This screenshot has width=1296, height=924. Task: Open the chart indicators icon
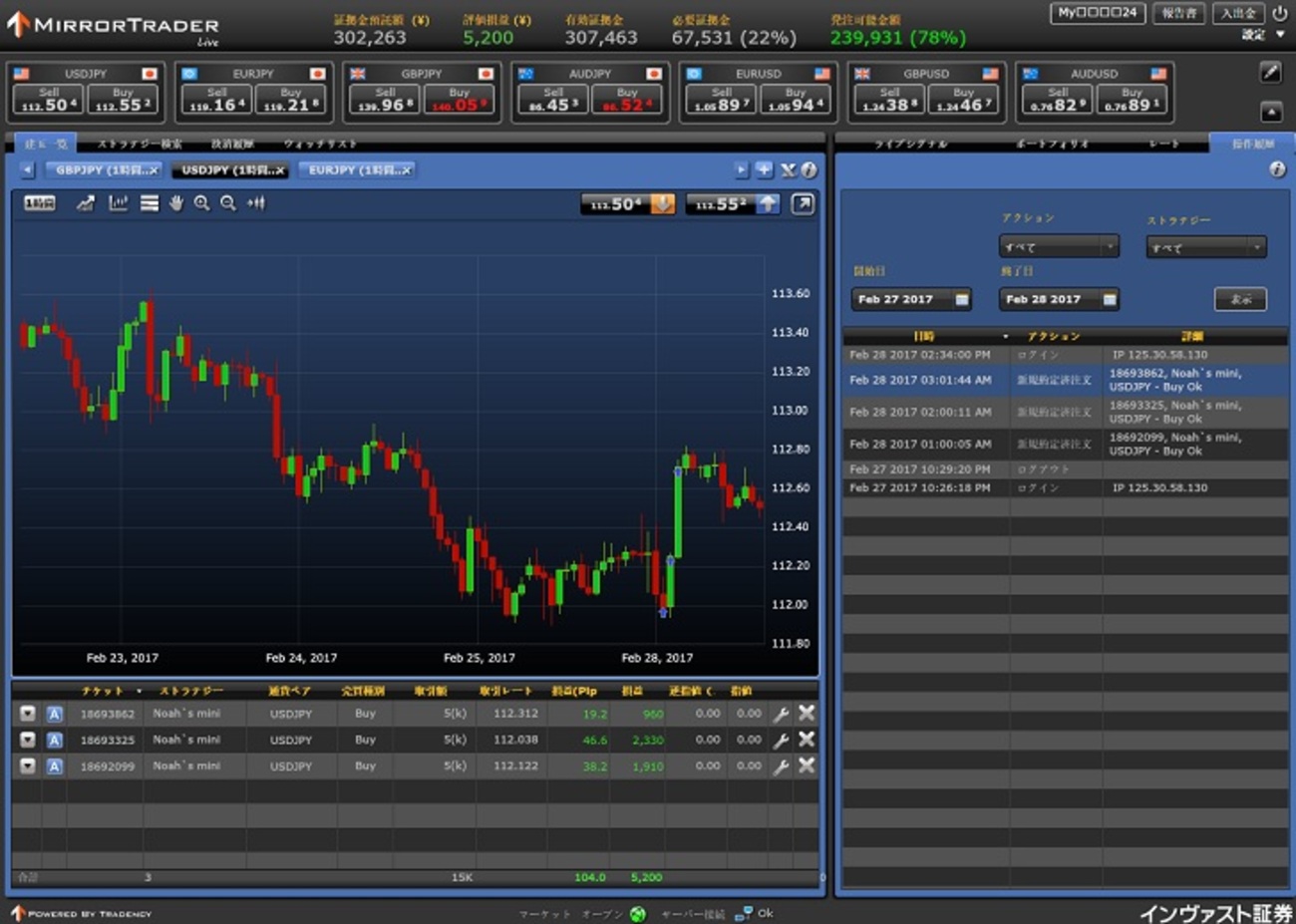(118, 203)
